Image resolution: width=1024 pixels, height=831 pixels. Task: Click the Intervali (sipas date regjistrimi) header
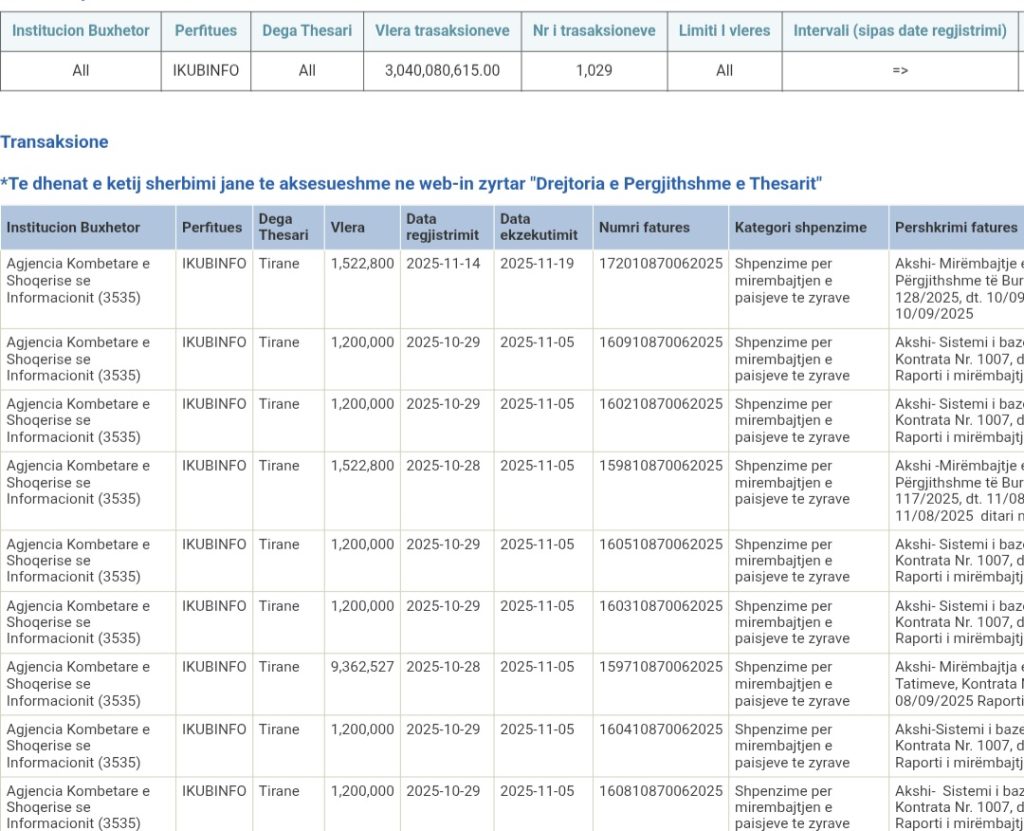click(900, 30)
